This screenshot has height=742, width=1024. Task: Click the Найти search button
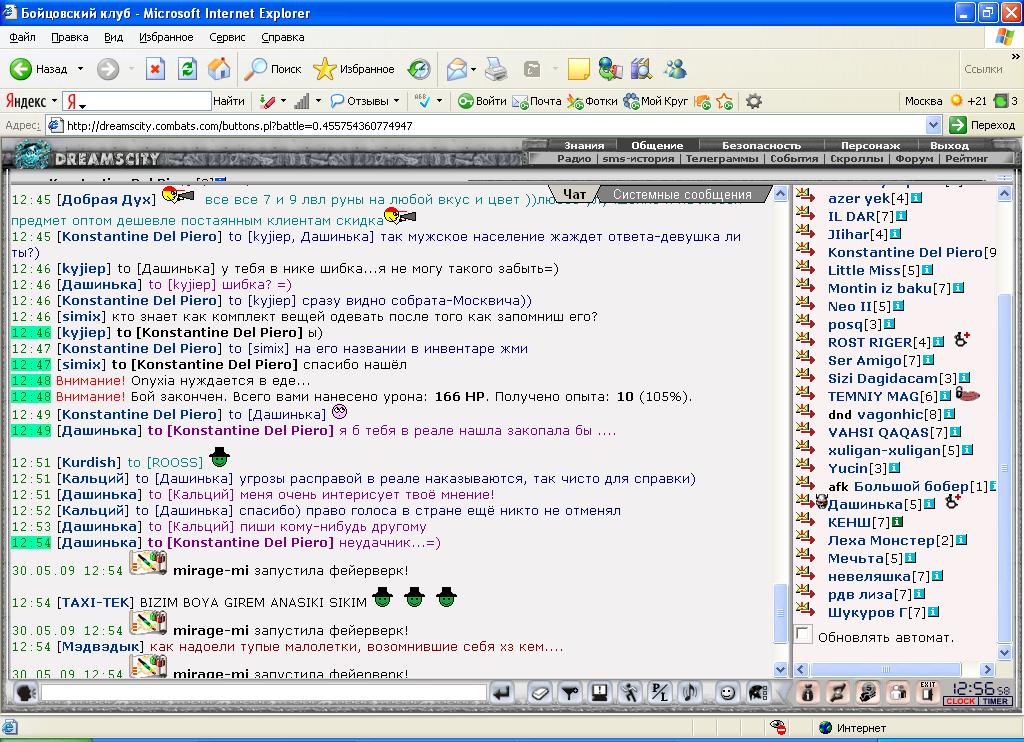229,101
